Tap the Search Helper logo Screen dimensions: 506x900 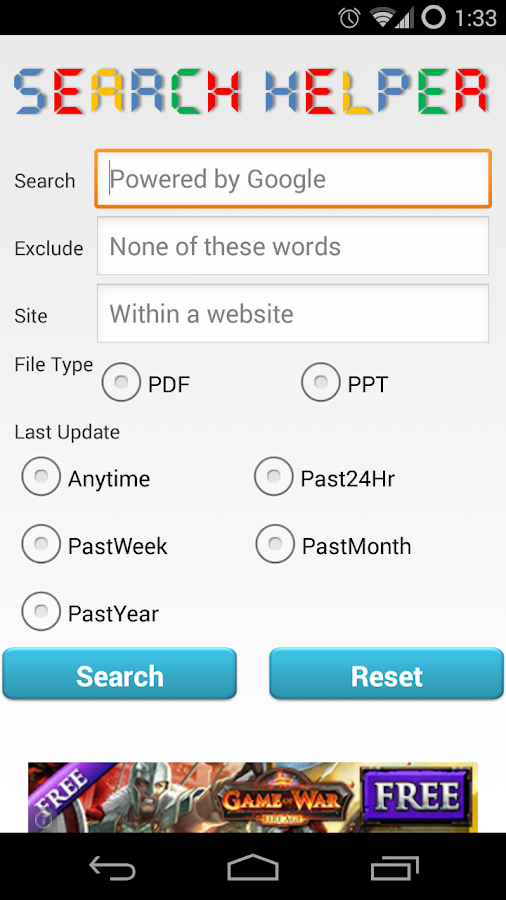tap(251, 91)
